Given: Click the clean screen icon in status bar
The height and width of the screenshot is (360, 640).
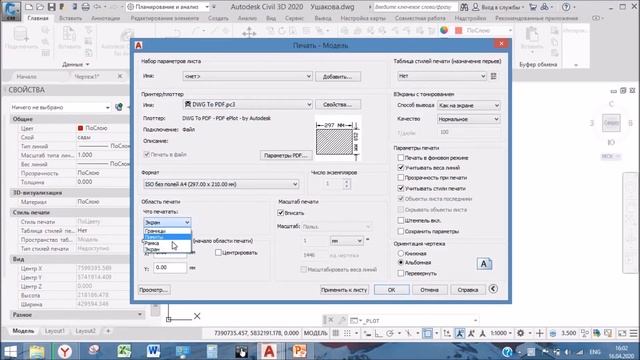Looking at the screenshot, I should click(x=622, y=333).
